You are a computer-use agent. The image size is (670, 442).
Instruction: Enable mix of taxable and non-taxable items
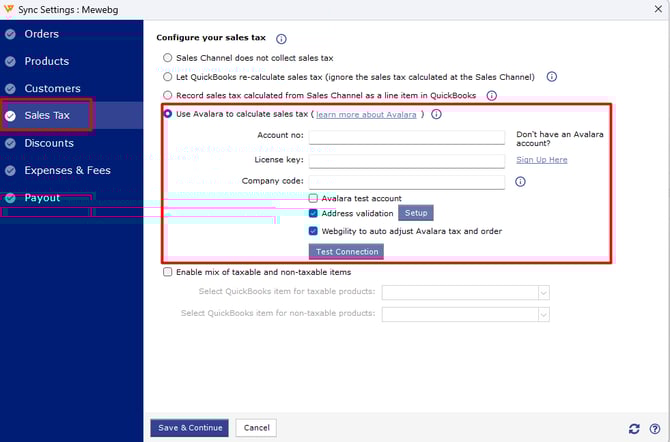[168, 272]
